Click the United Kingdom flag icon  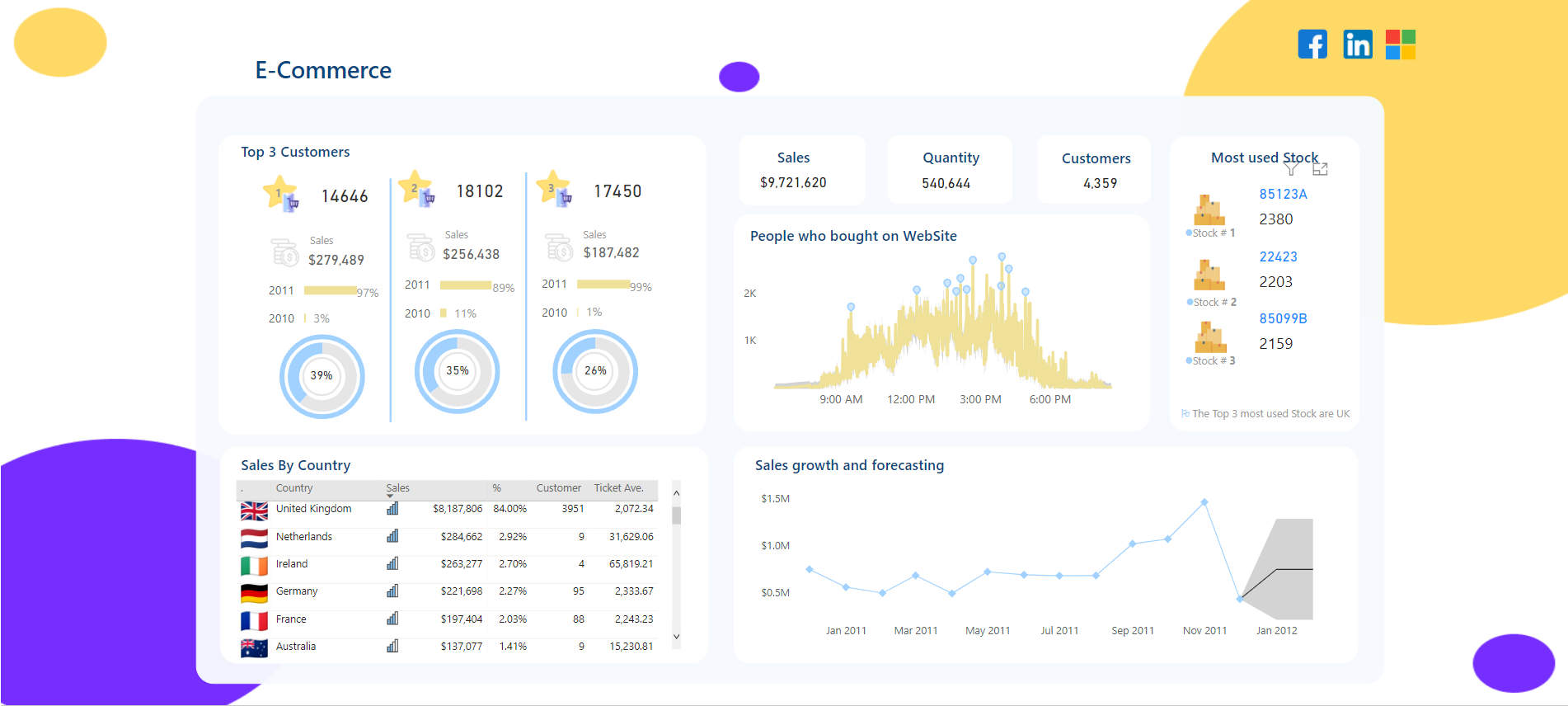[254, 511]
